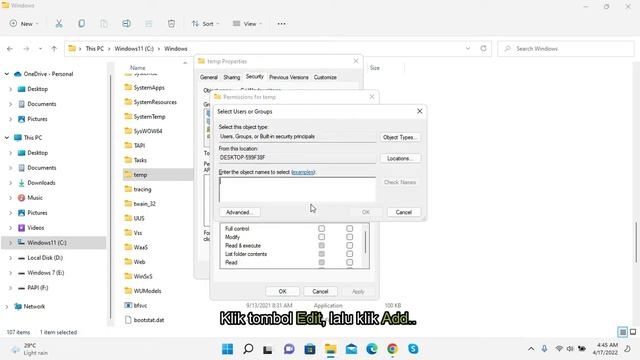Toggle Allow for List folder contents
This screenshot has width=640, height=360.
(322, 254)
